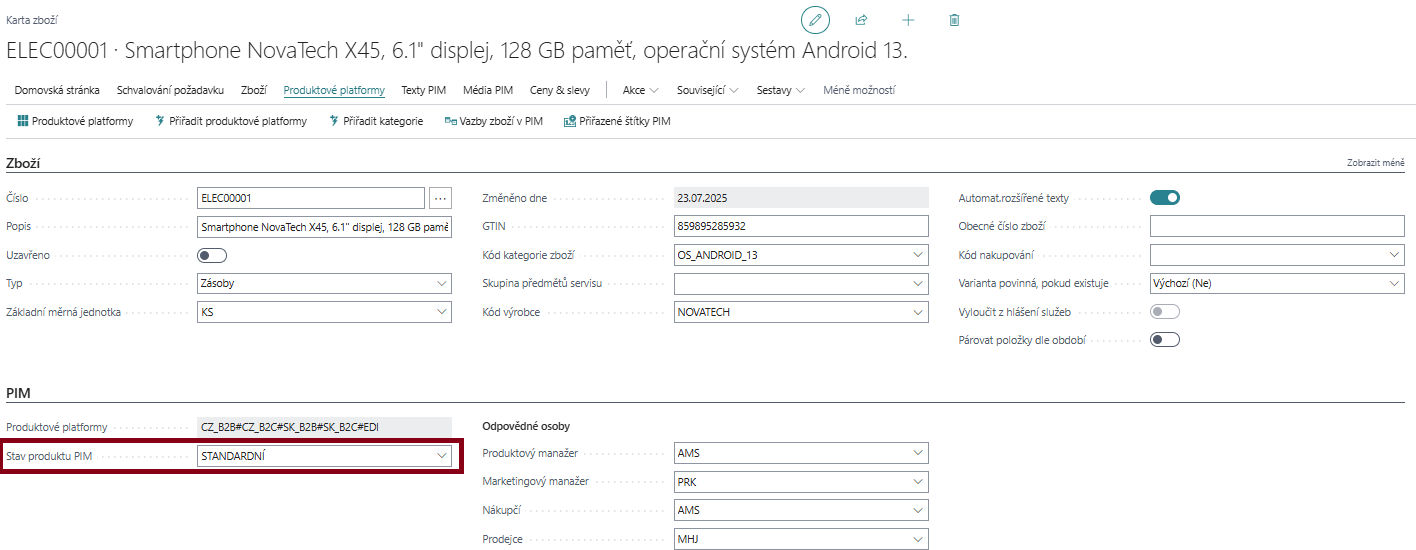Click the trash delete icon
Screen dimensions: 1416x550
coord(954,20)
